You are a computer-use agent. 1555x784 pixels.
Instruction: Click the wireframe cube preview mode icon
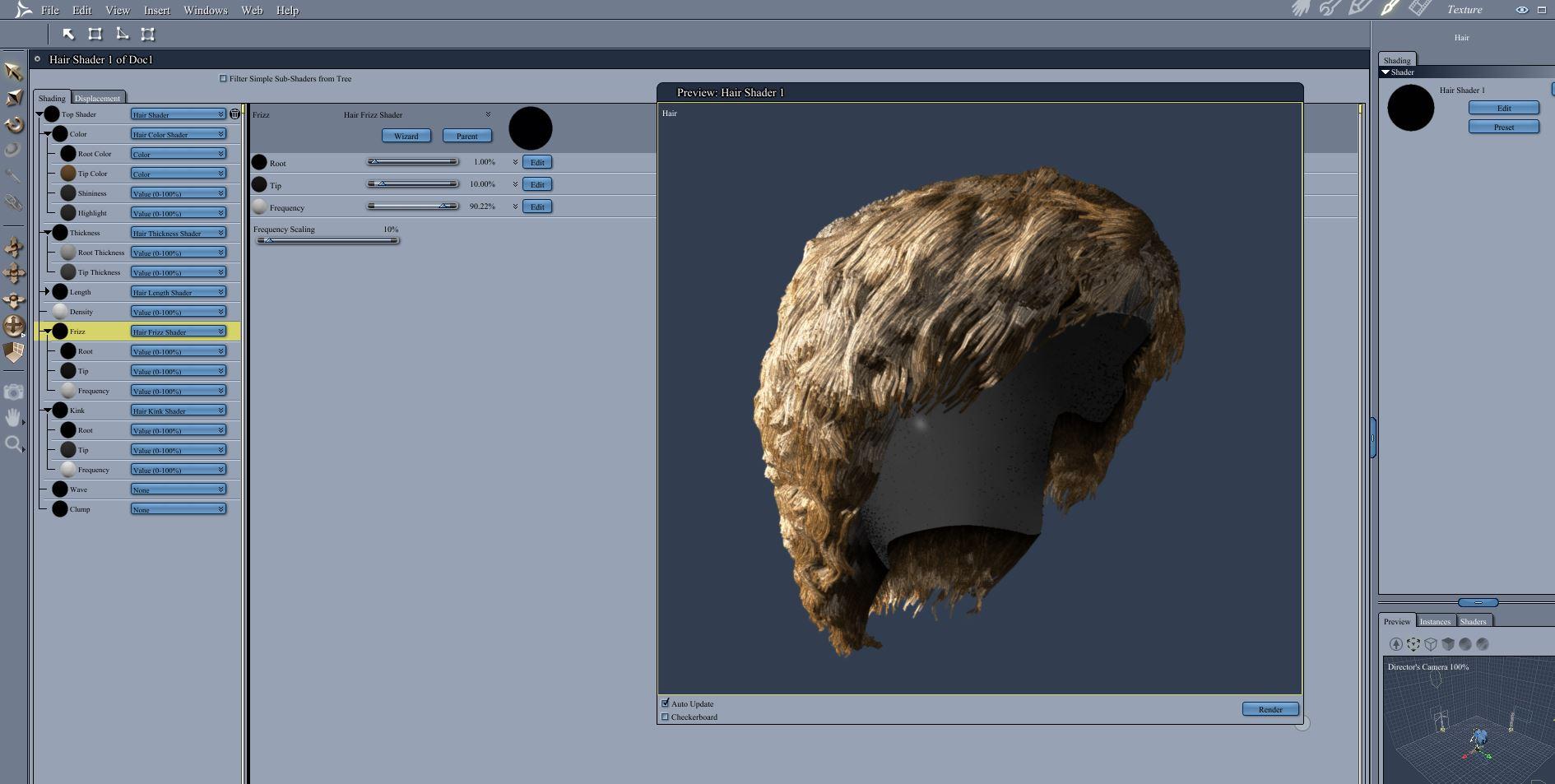1431,644
